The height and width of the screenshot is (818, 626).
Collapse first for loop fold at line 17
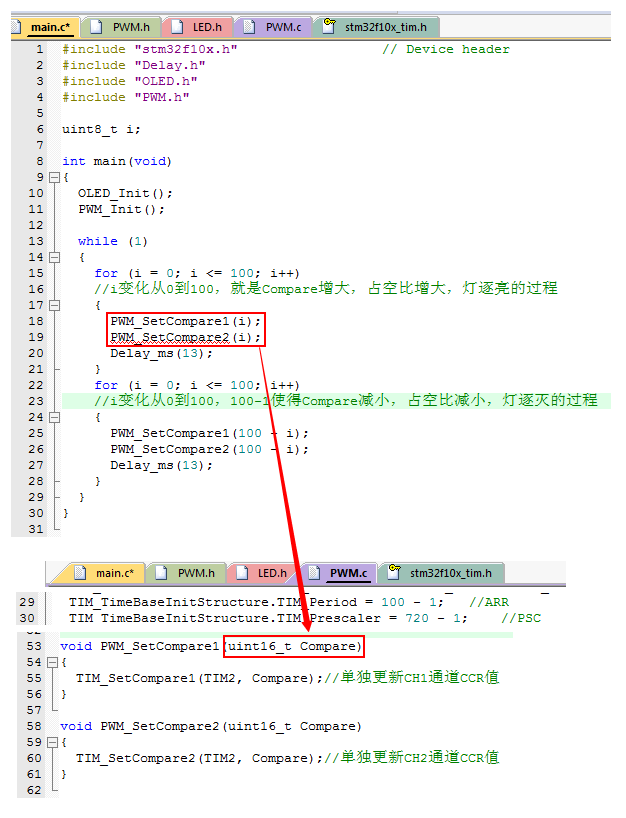(54, 305)
